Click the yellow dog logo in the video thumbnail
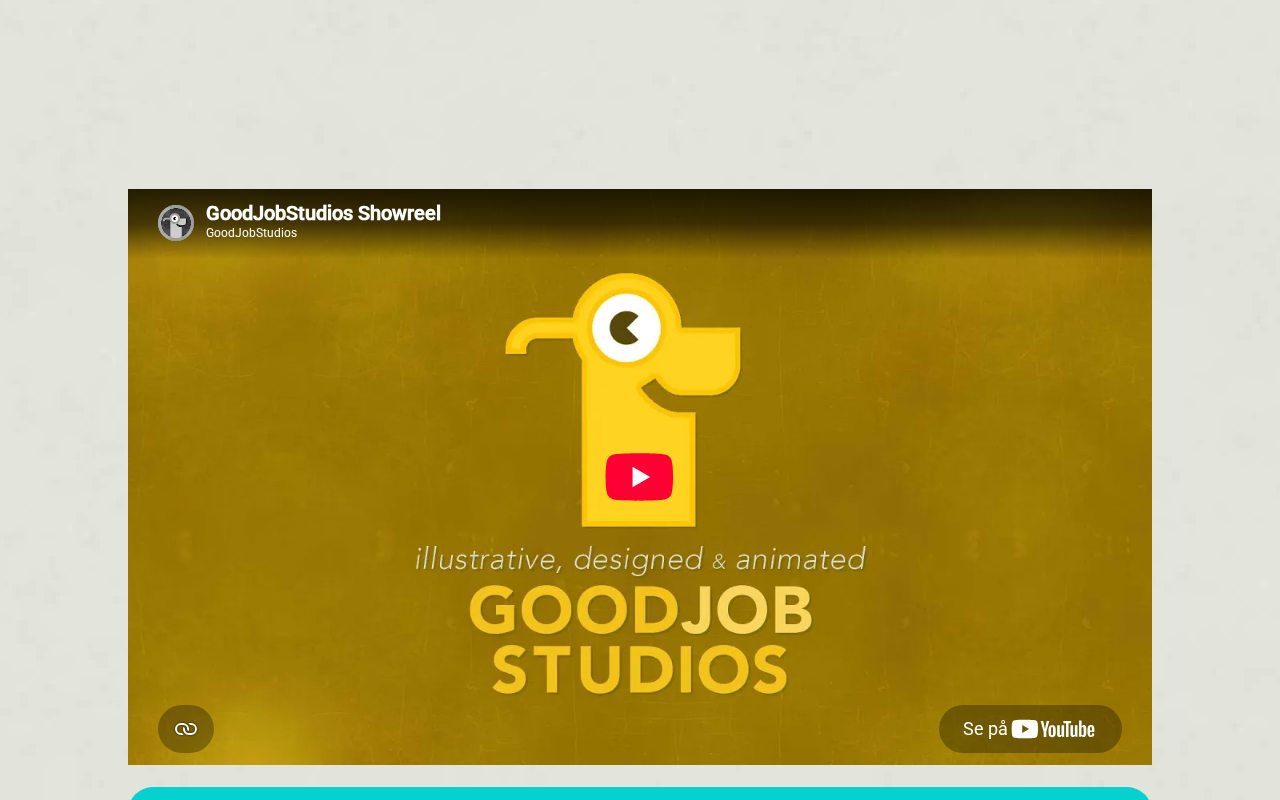This screenshot has height=800, width=1280. [623, 400]
